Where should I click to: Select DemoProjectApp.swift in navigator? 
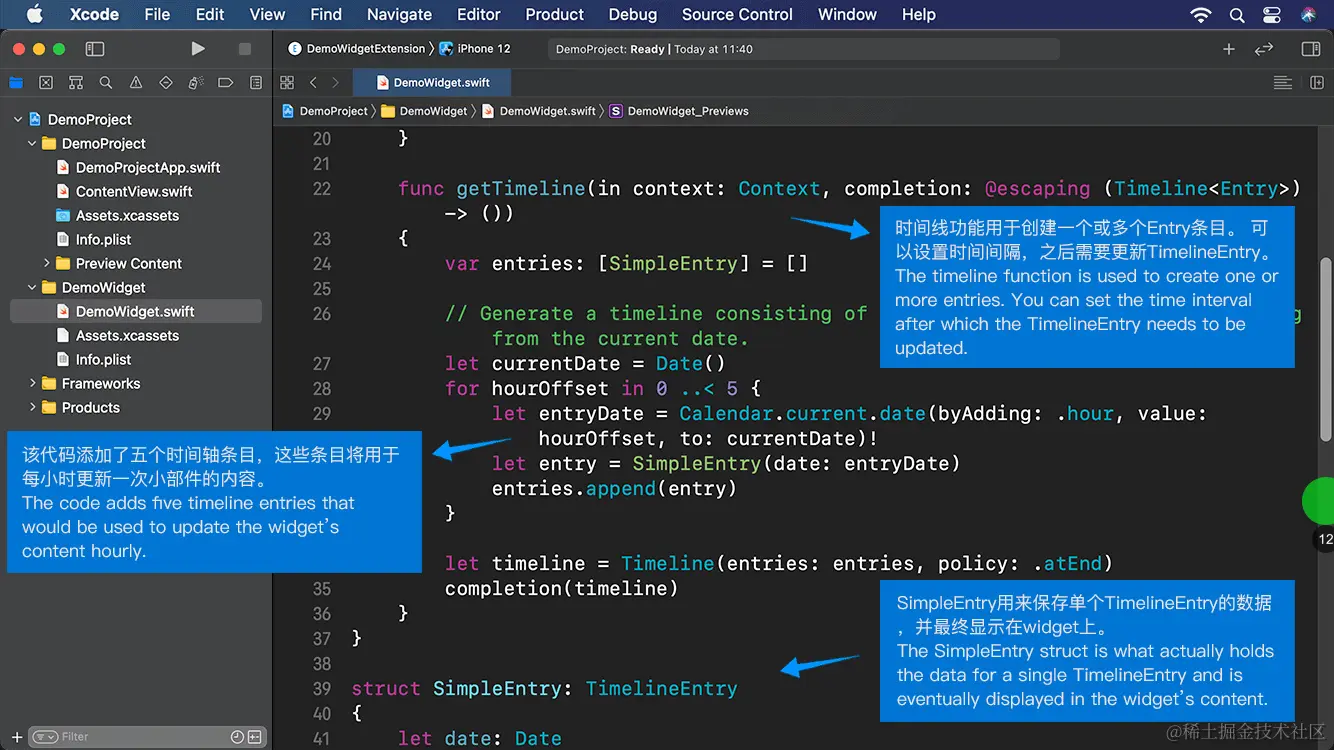point(138,167)
